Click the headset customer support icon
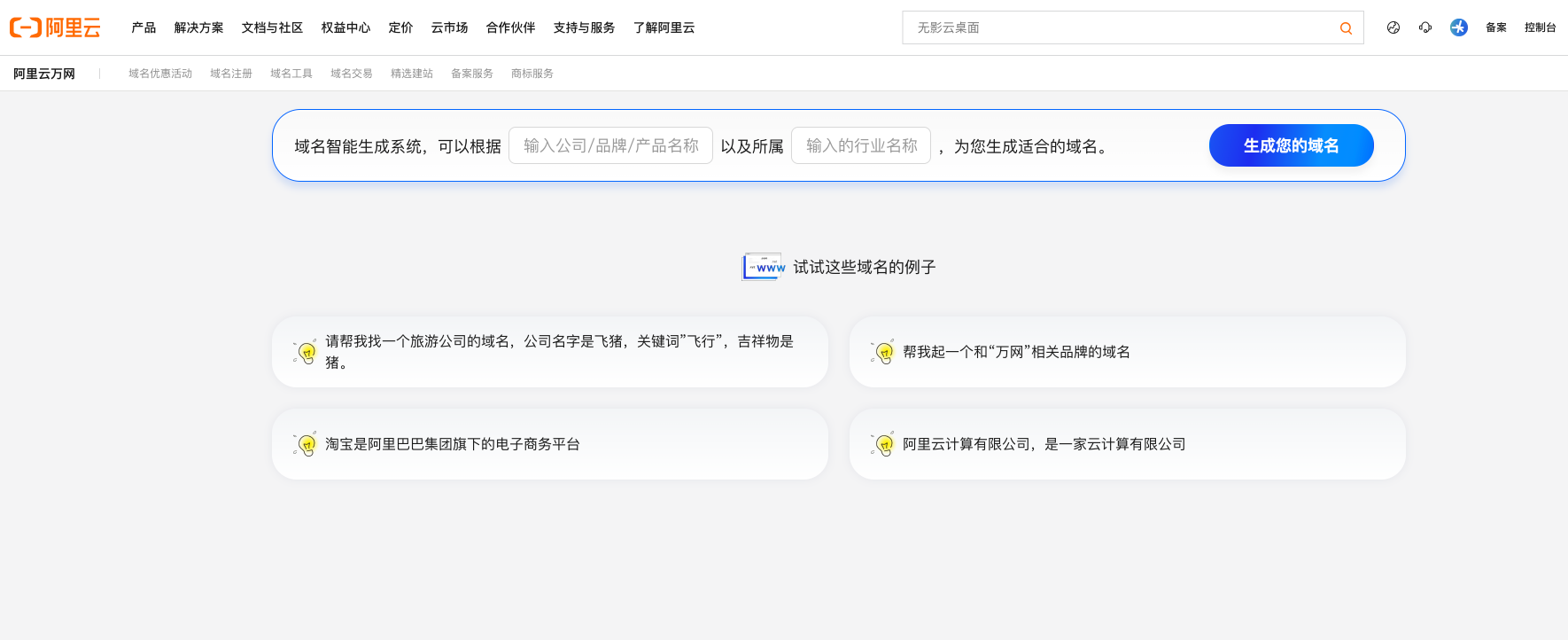 point(1425,27)
